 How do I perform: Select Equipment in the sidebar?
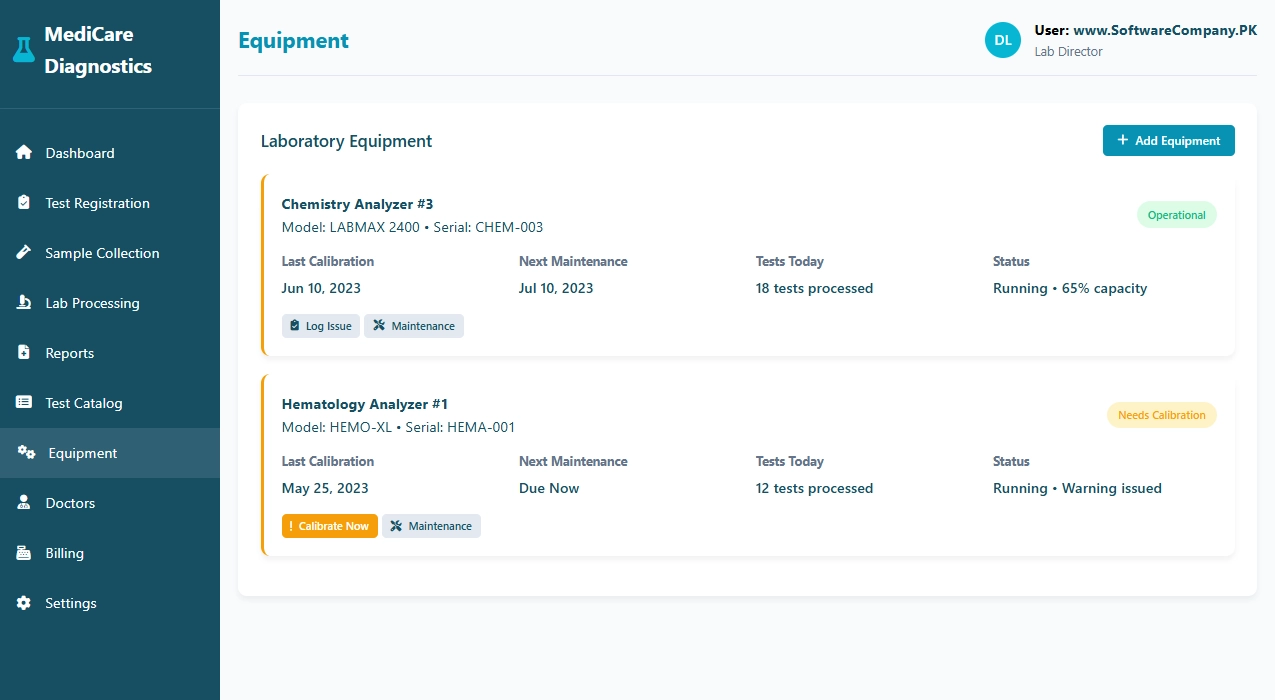[82, 453]
